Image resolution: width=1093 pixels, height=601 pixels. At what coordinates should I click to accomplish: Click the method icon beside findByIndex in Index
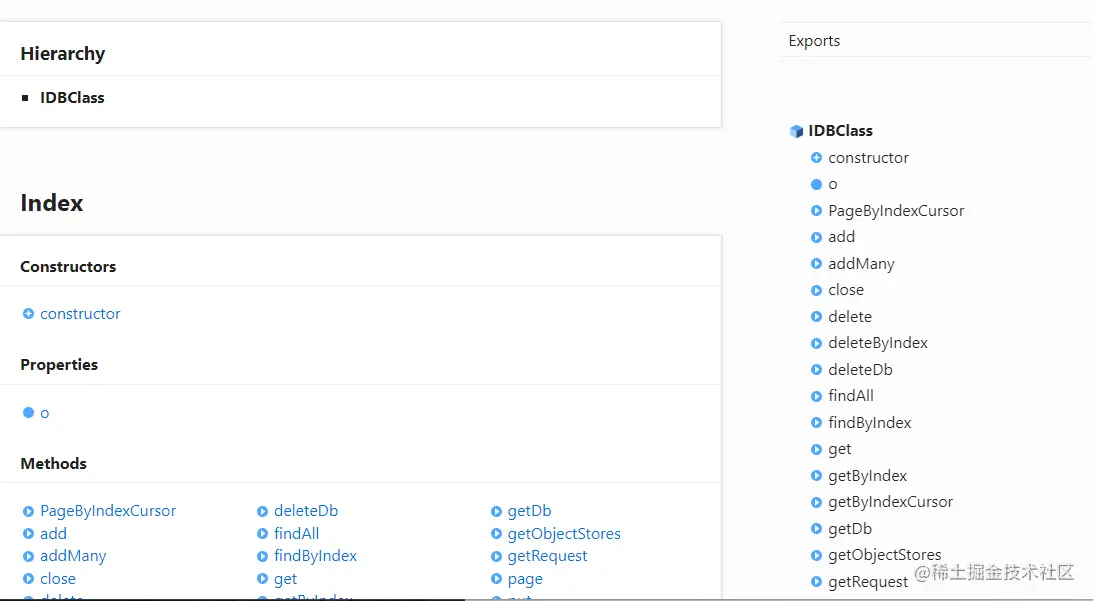click(262, 556)
